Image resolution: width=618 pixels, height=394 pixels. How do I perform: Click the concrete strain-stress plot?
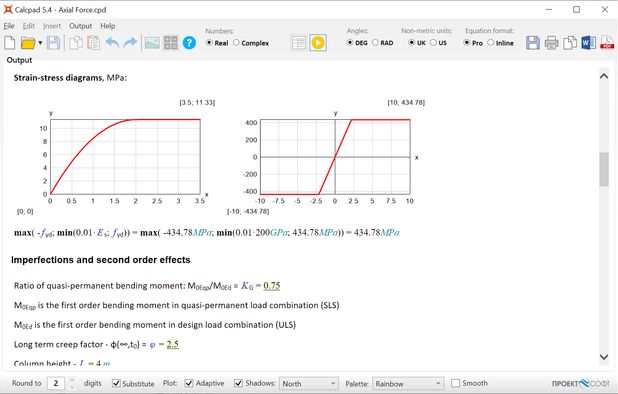(x=125, y=157)
